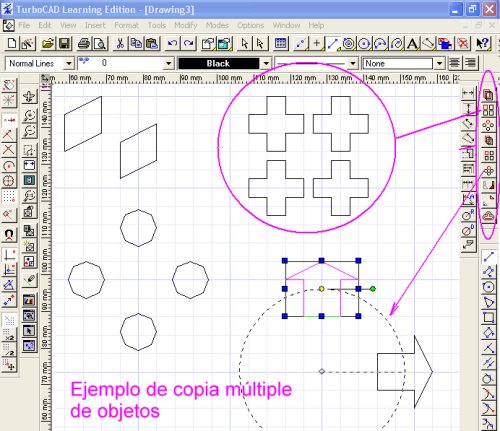Print using the printer icon

84,43
